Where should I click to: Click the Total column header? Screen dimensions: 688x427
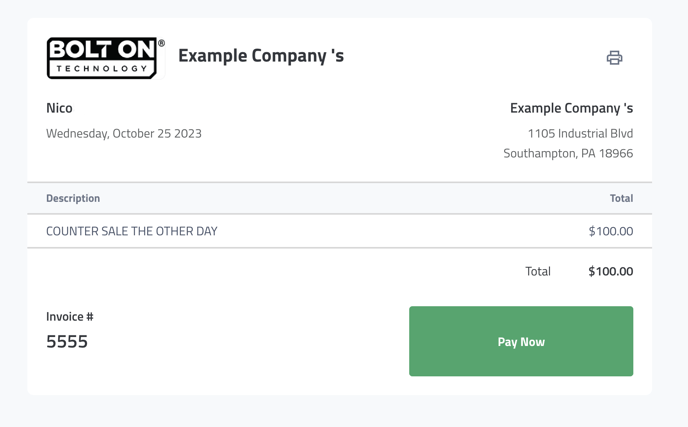(x=621, y=198)
